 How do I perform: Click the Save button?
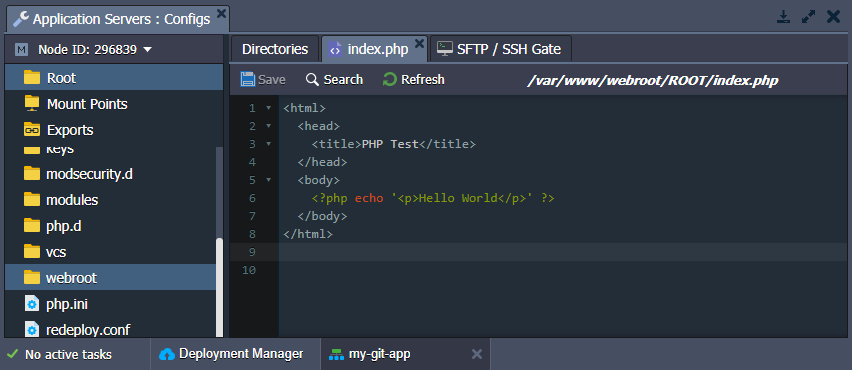click(x=262, y=80)
